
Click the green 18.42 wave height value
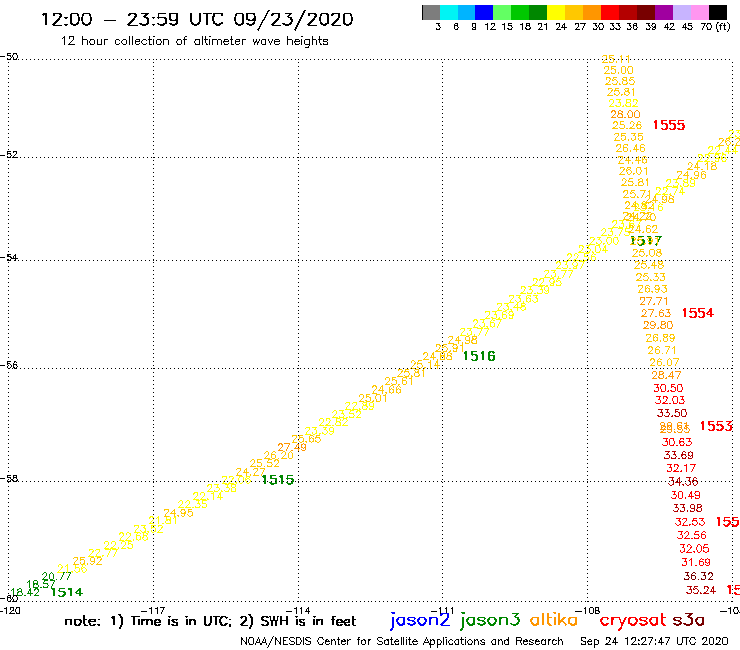(x=25, y=592)
